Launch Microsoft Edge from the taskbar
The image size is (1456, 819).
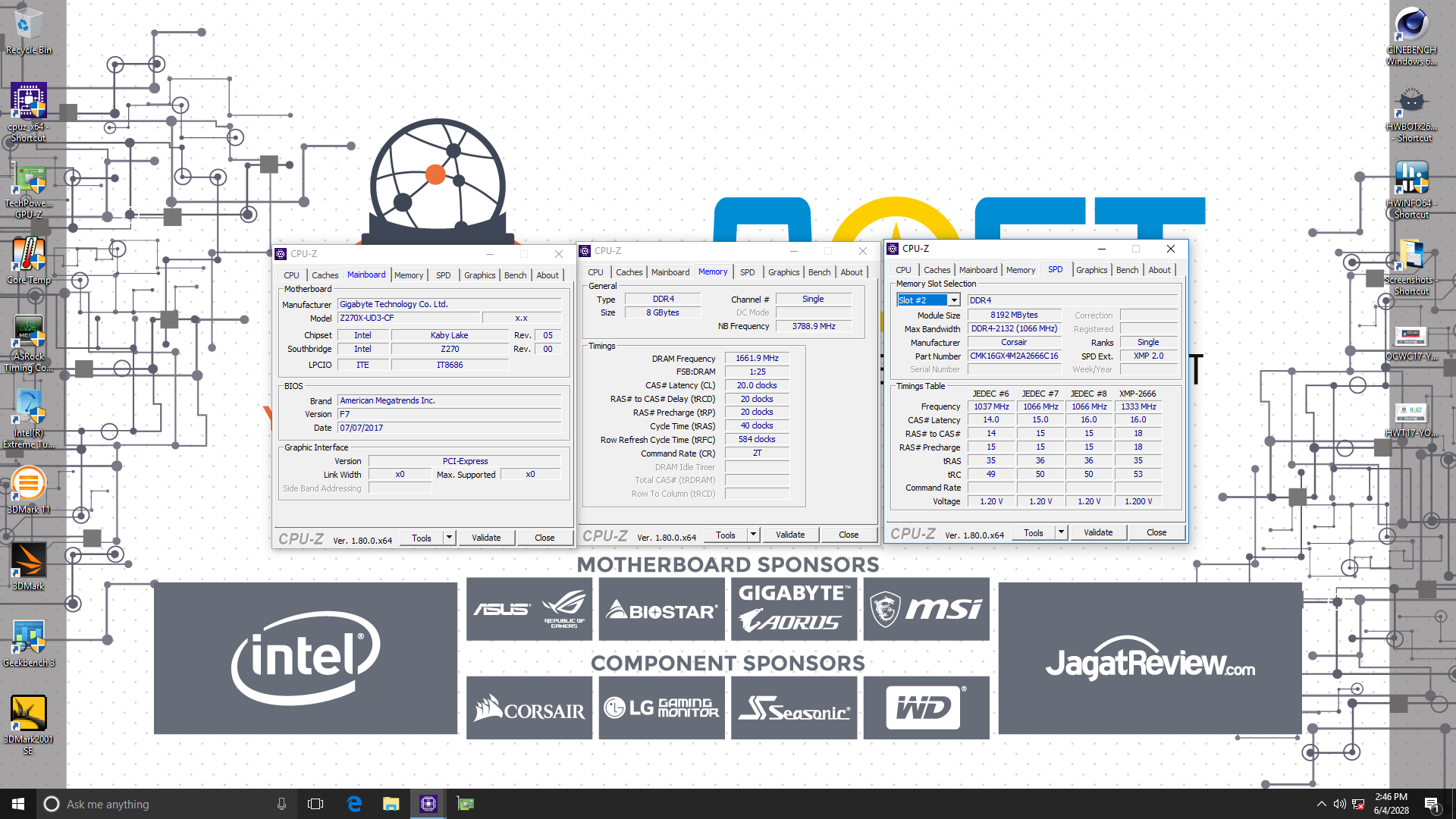(354, 804)
